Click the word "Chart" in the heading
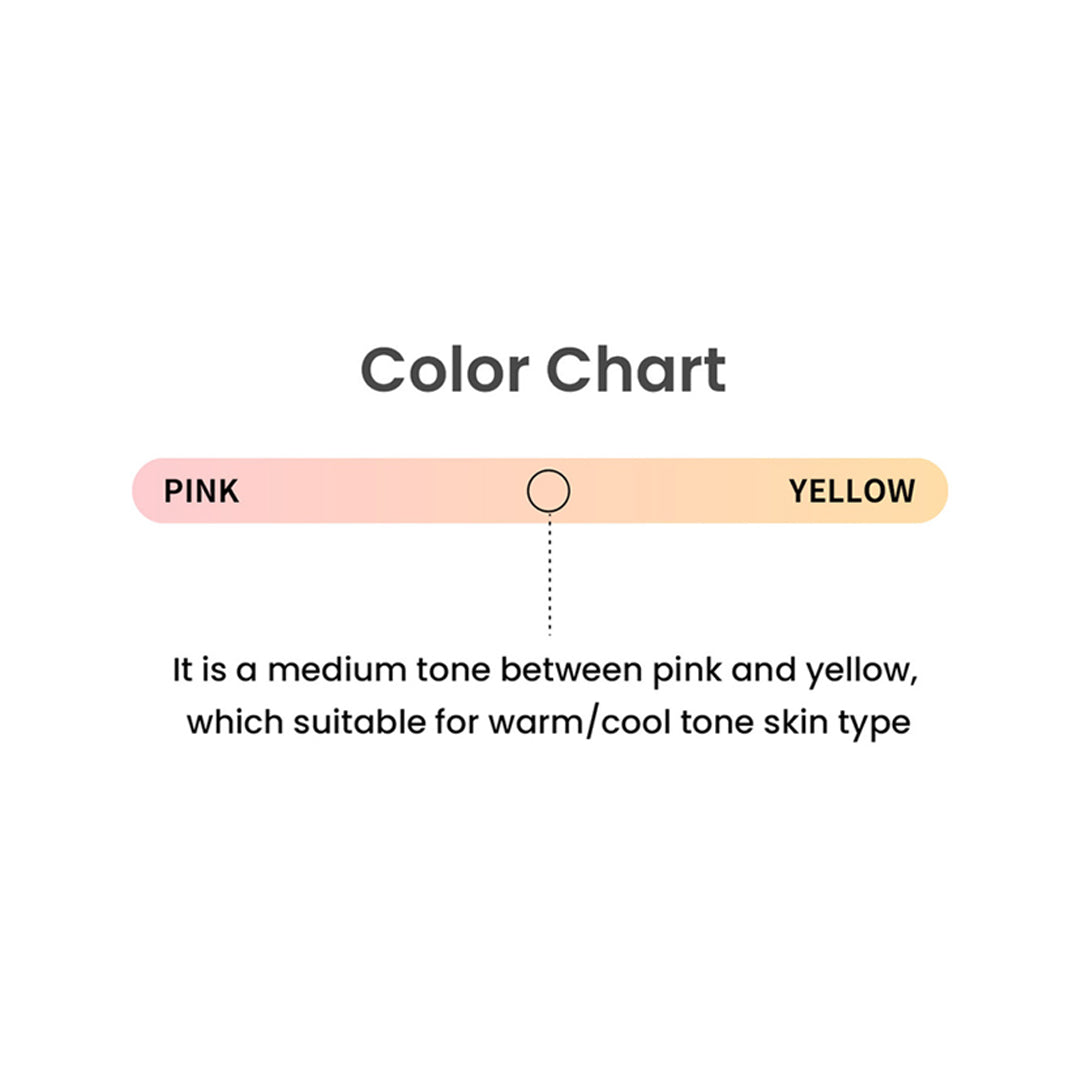1080x1080 pixels. [636, 370]
